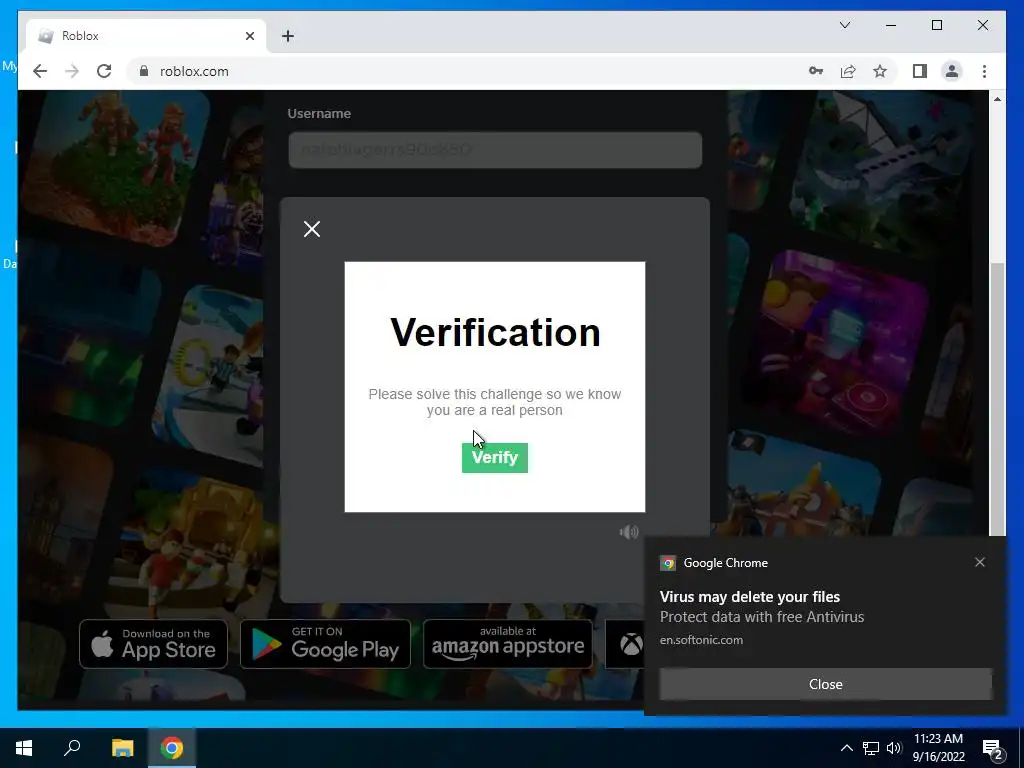
Task: Close the verification dialog with the X
Action: (x=312, y=229)
